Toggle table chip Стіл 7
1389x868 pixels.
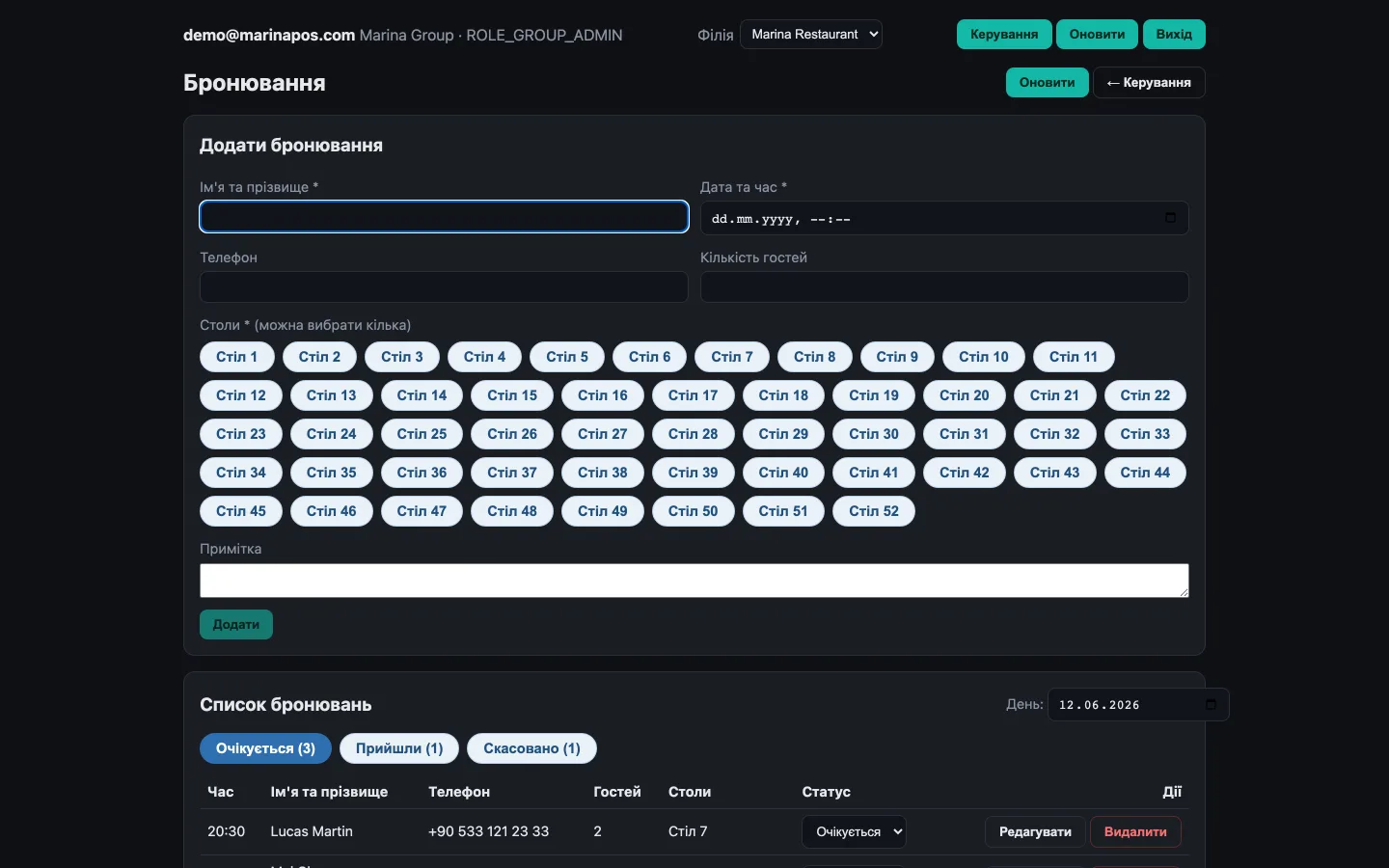point(732,357)
